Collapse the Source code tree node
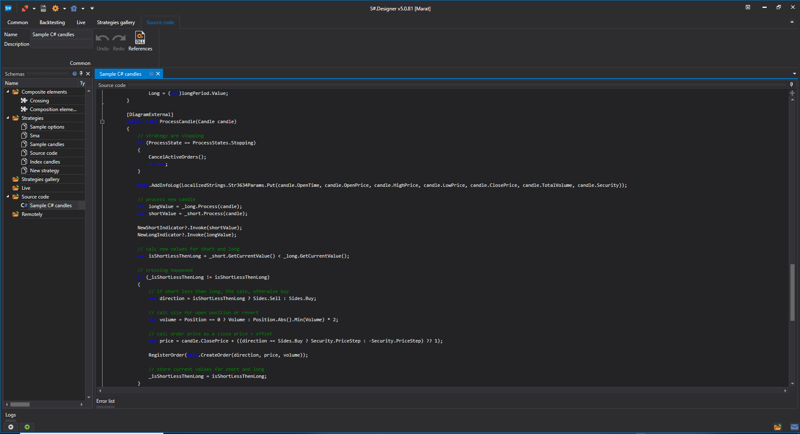Image resolution: width=800 pixels, height=434 pixels. click(x=8, y=197)
